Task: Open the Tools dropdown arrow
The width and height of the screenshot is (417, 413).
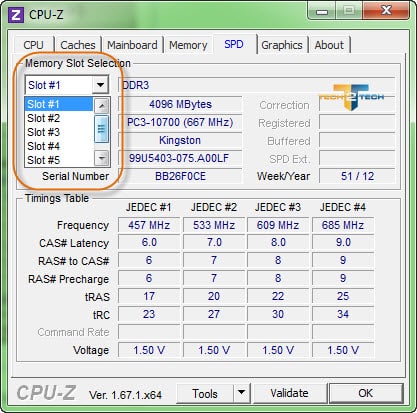Action: click(242, 393)
